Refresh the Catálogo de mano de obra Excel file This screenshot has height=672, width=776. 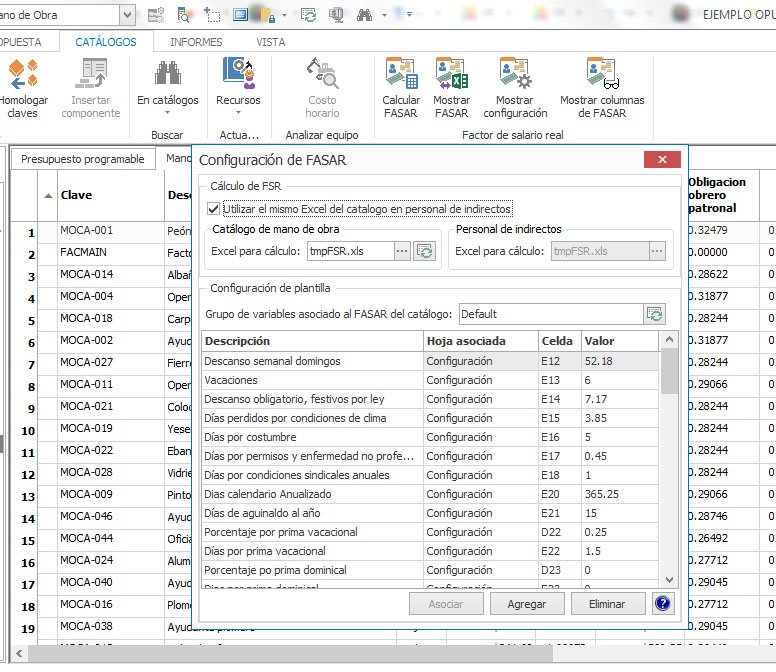tap(425, 251)
